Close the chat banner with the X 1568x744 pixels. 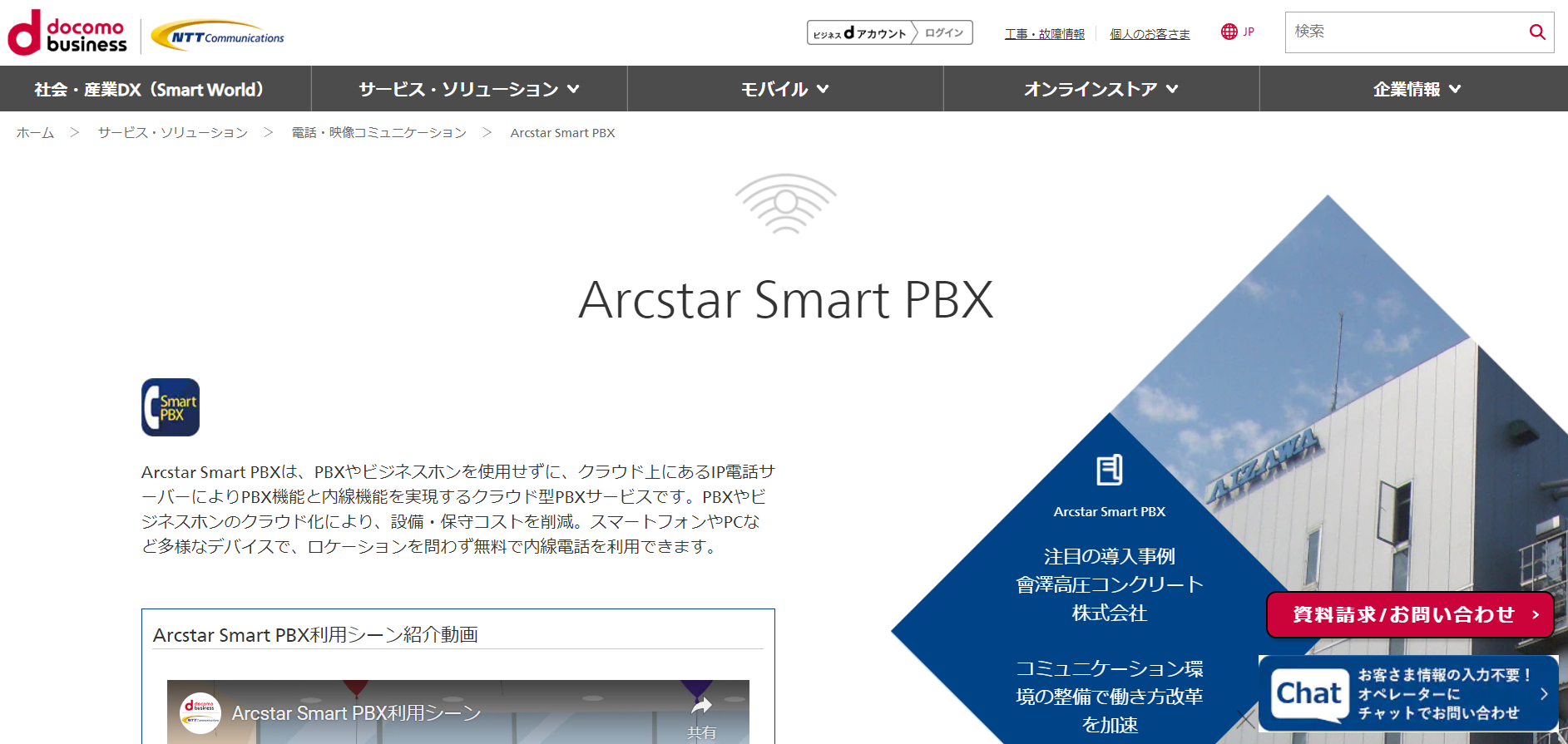(1245, 719)
